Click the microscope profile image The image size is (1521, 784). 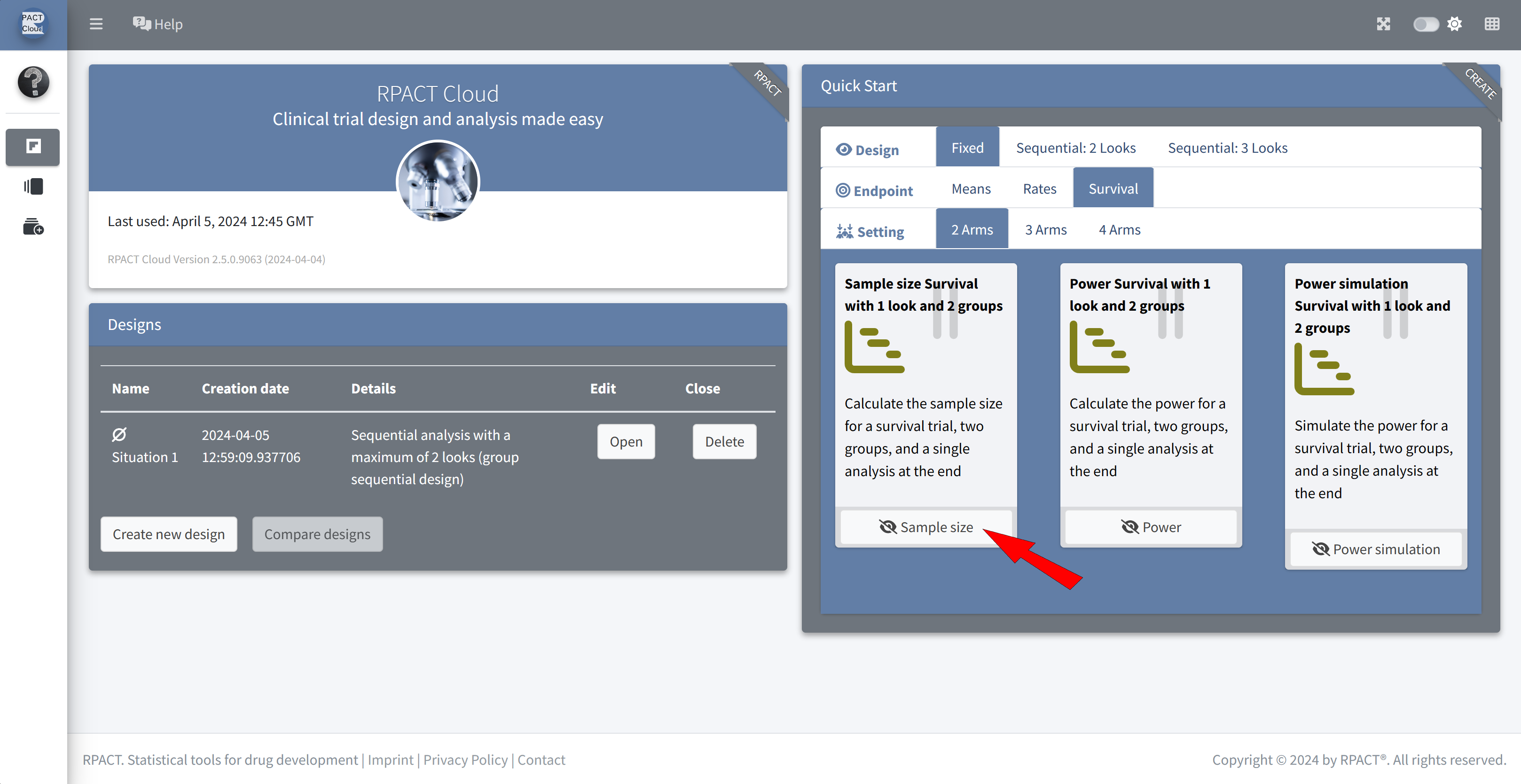coord(438,181)
